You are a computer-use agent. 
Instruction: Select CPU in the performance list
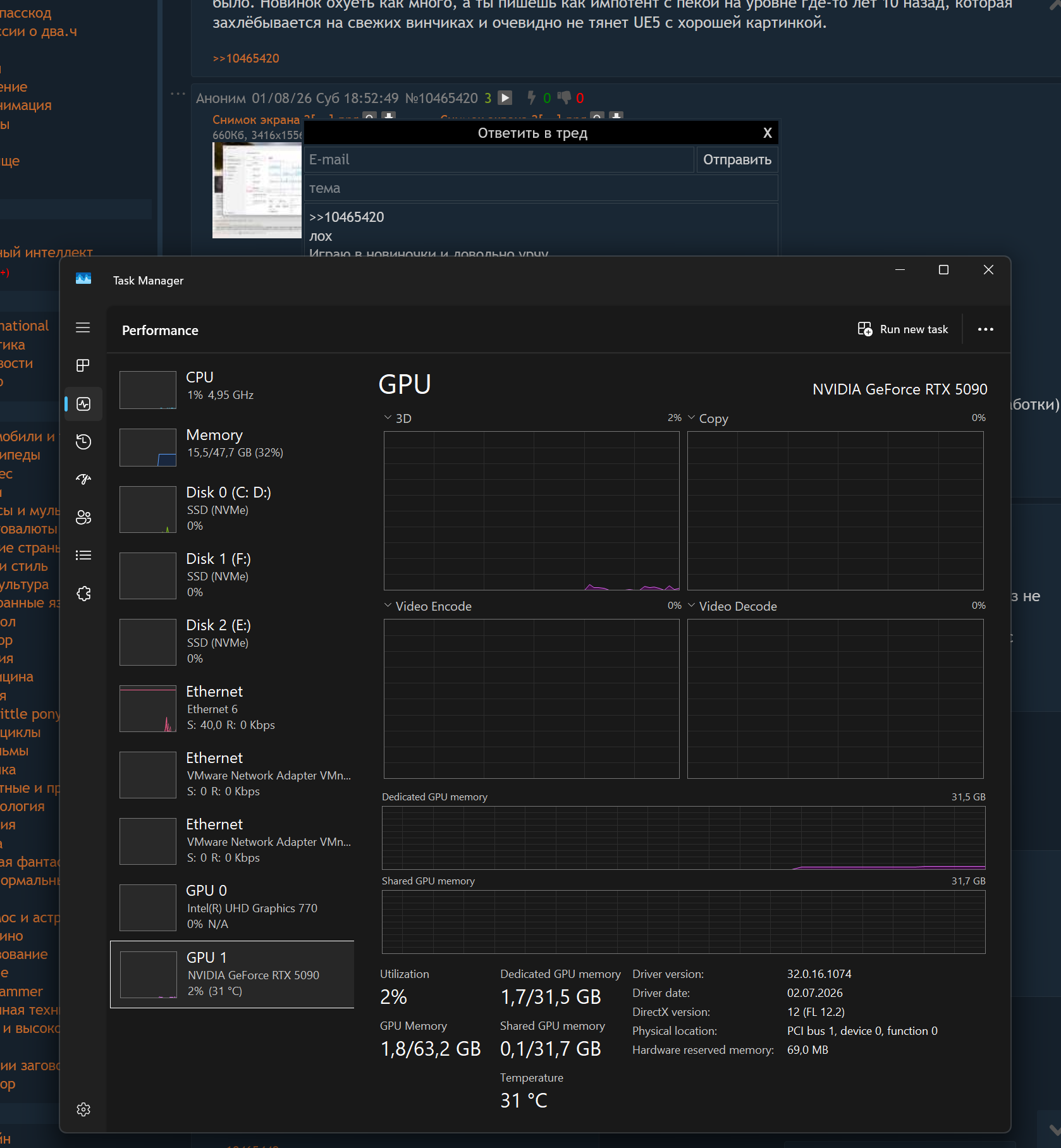pyautogui.click(x=232, y=389)
